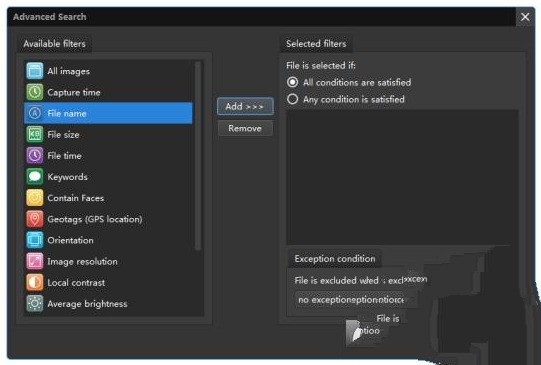Image resolution: width=541 pixels, height=365 pixels.
Task: Click the Keywords speech bubble icon
Action: tap(35, 177)
